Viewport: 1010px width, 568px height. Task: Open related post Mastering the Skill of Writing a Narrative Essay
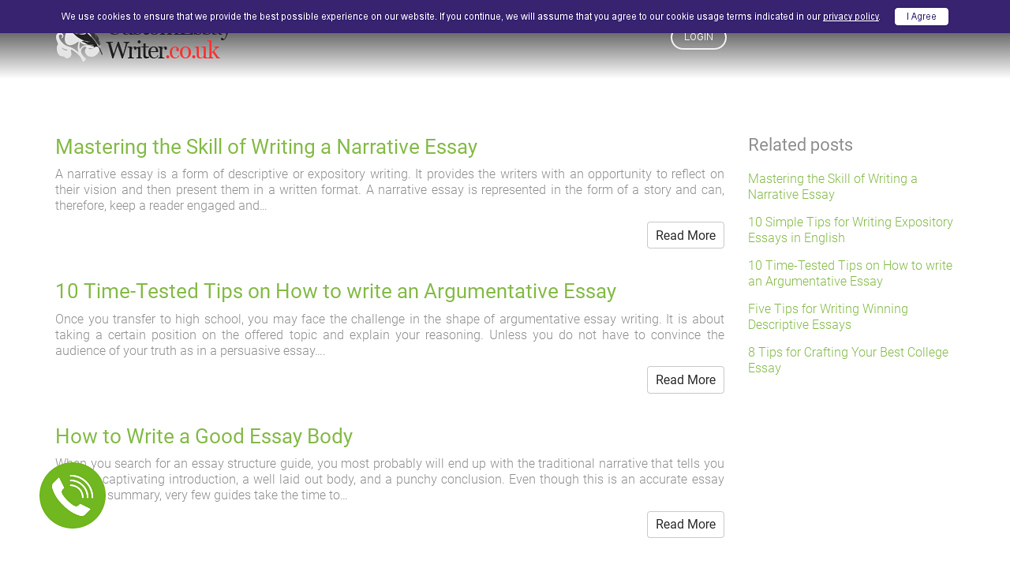[832, 186]
